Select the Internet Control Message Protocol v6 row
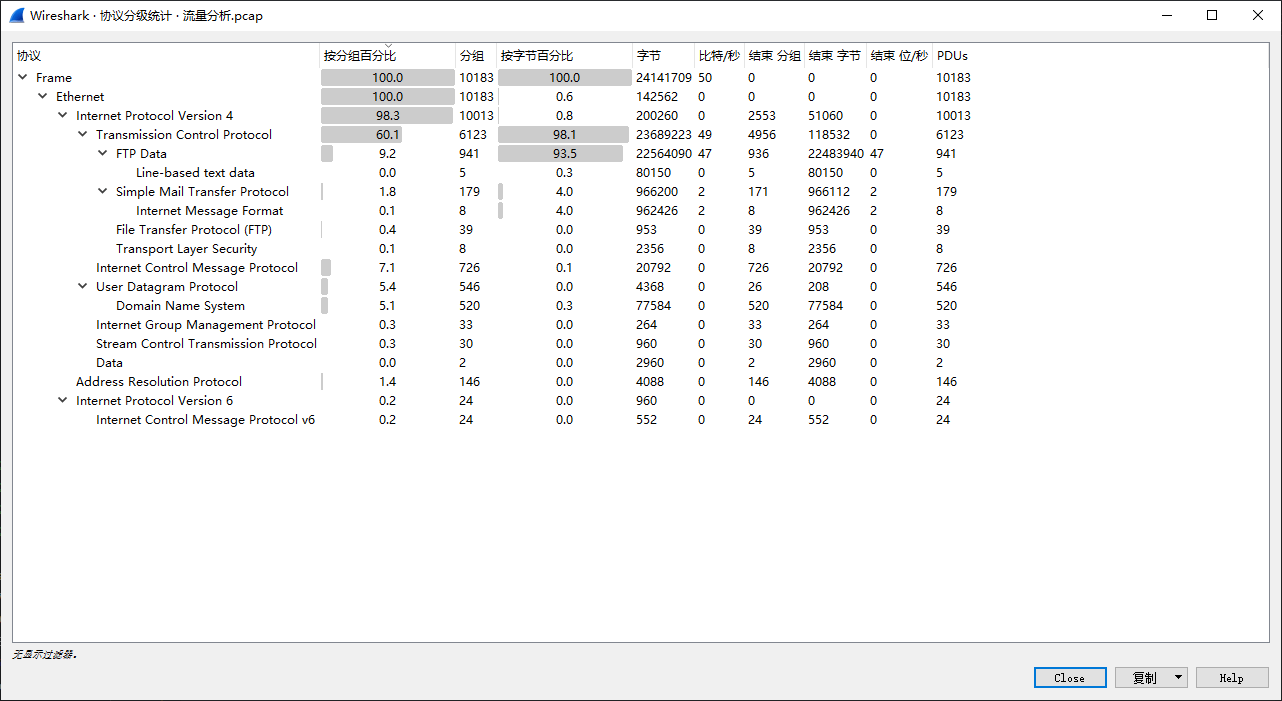Screen dimensions: 1282x701 [x=640, y=419]
